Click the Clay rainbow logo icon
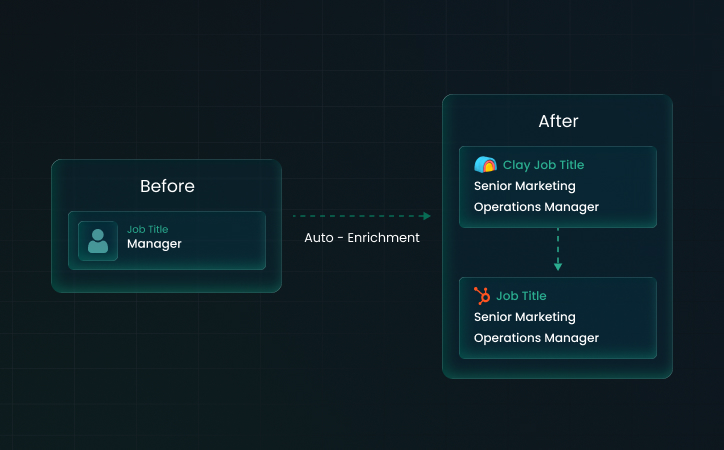 485,164
